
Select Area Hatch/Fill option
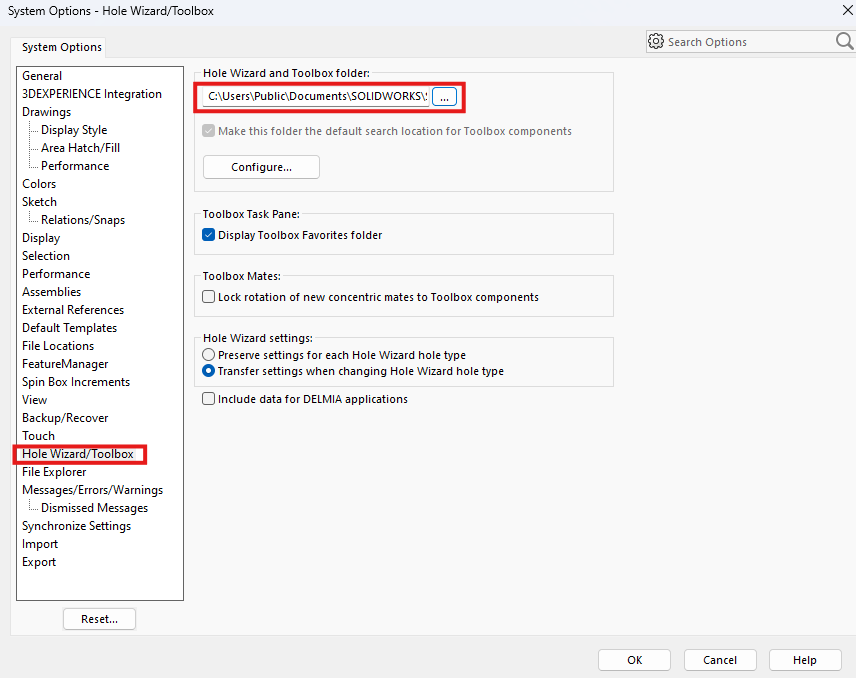coord(80,148)
